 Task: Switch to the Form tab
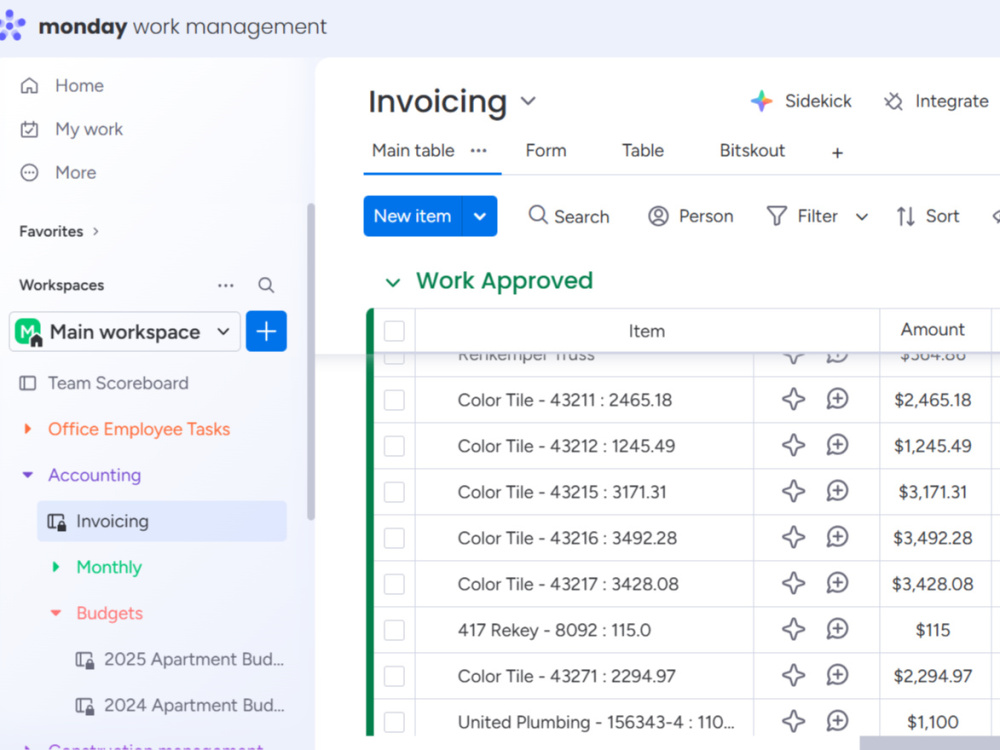(546, 151)
